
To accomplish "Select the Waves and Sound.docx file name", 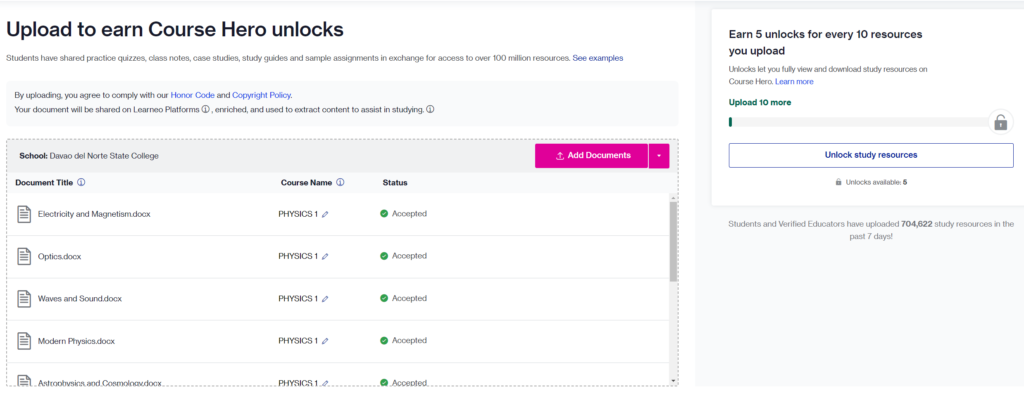I will point(80,299).
